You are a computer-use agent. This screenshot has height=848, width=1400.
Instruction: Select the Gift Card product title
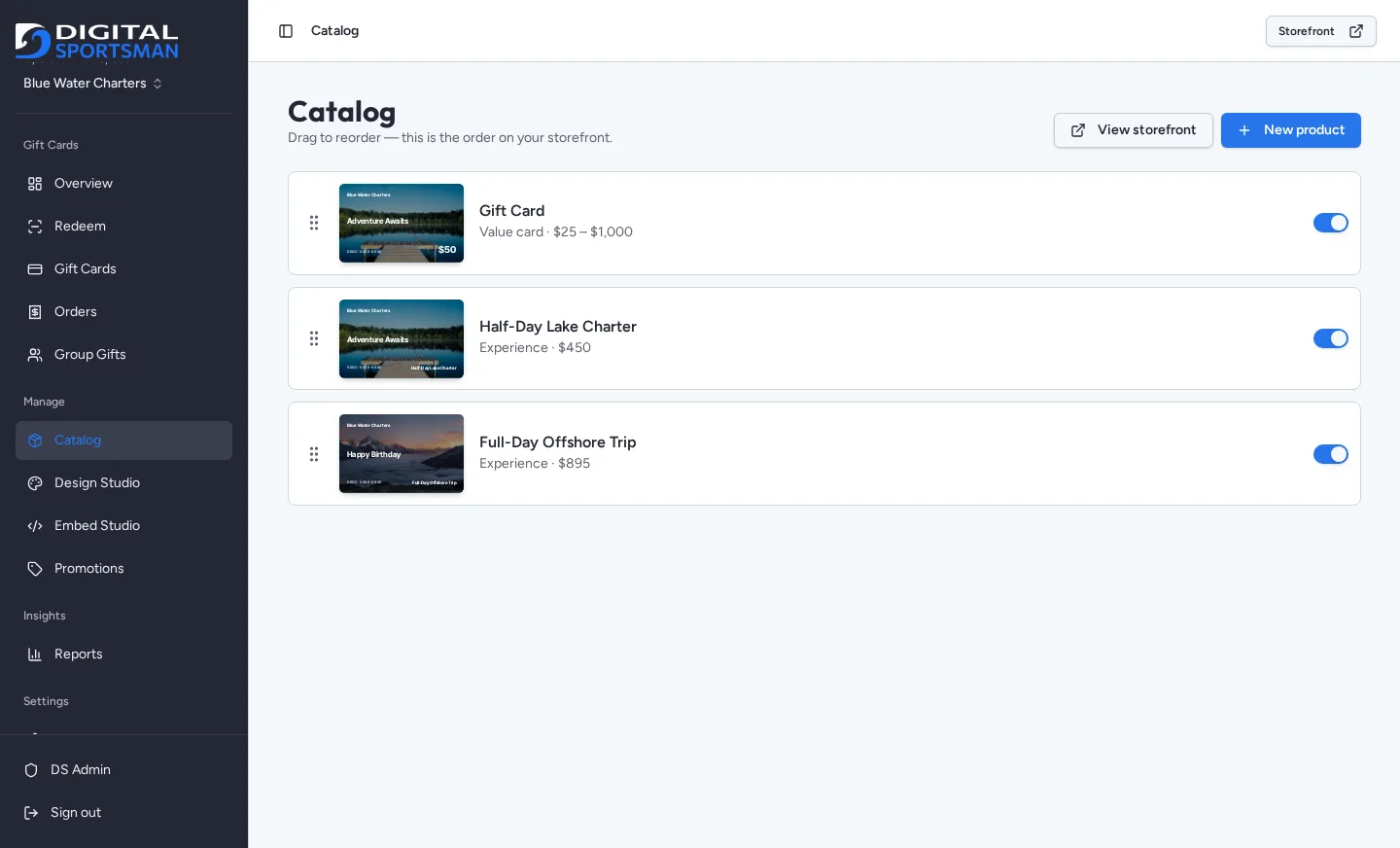[x=512, y=211]
